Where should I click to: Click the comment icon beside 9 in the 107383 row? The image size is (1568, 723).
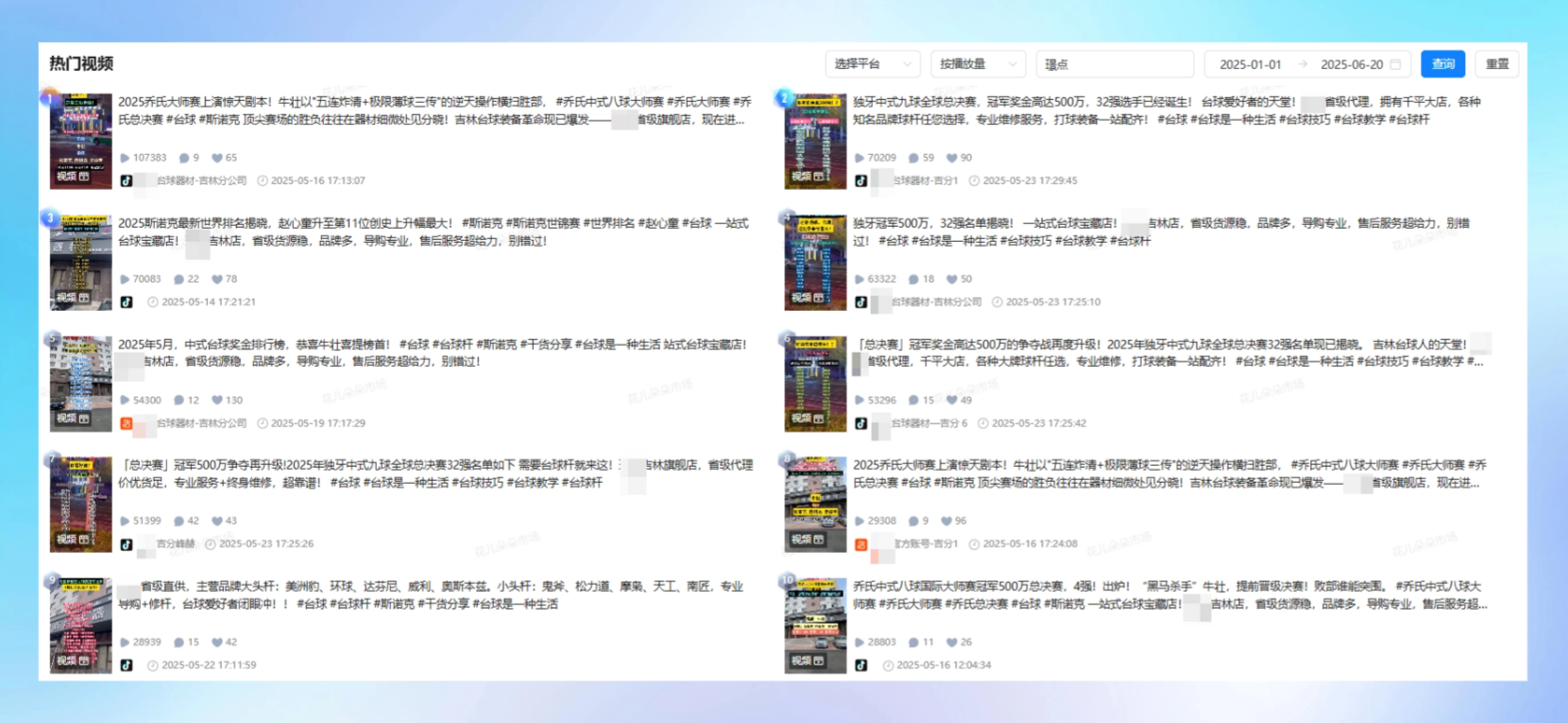[x=183, y=158]
